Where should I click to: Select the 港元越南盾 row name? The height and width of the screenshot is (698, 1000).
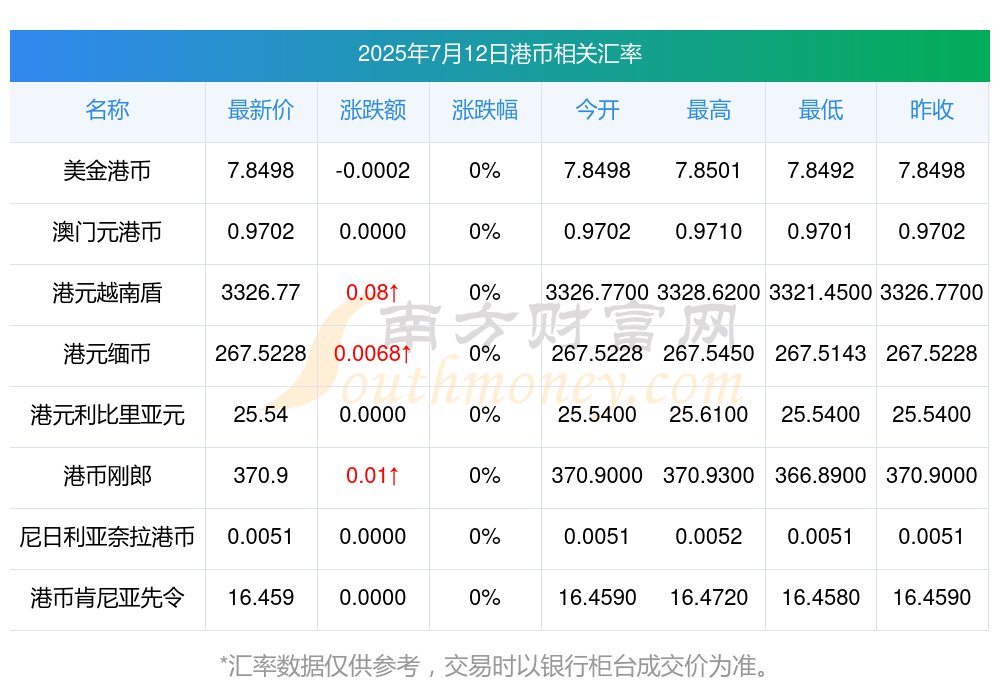107,293
